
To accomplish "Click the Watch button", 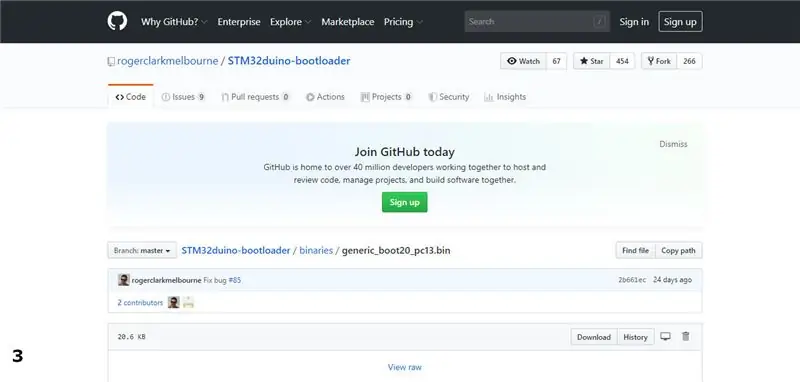I will (523, 61).
